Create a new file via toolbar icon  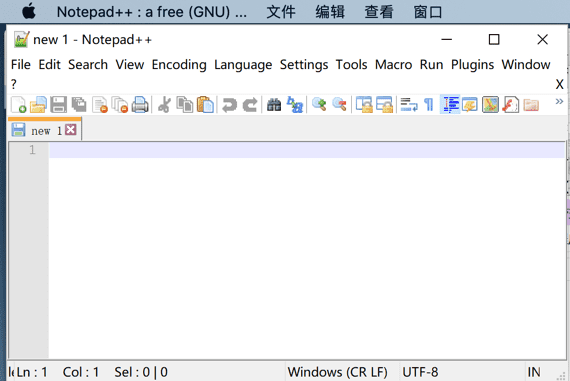tap(19, 105)
